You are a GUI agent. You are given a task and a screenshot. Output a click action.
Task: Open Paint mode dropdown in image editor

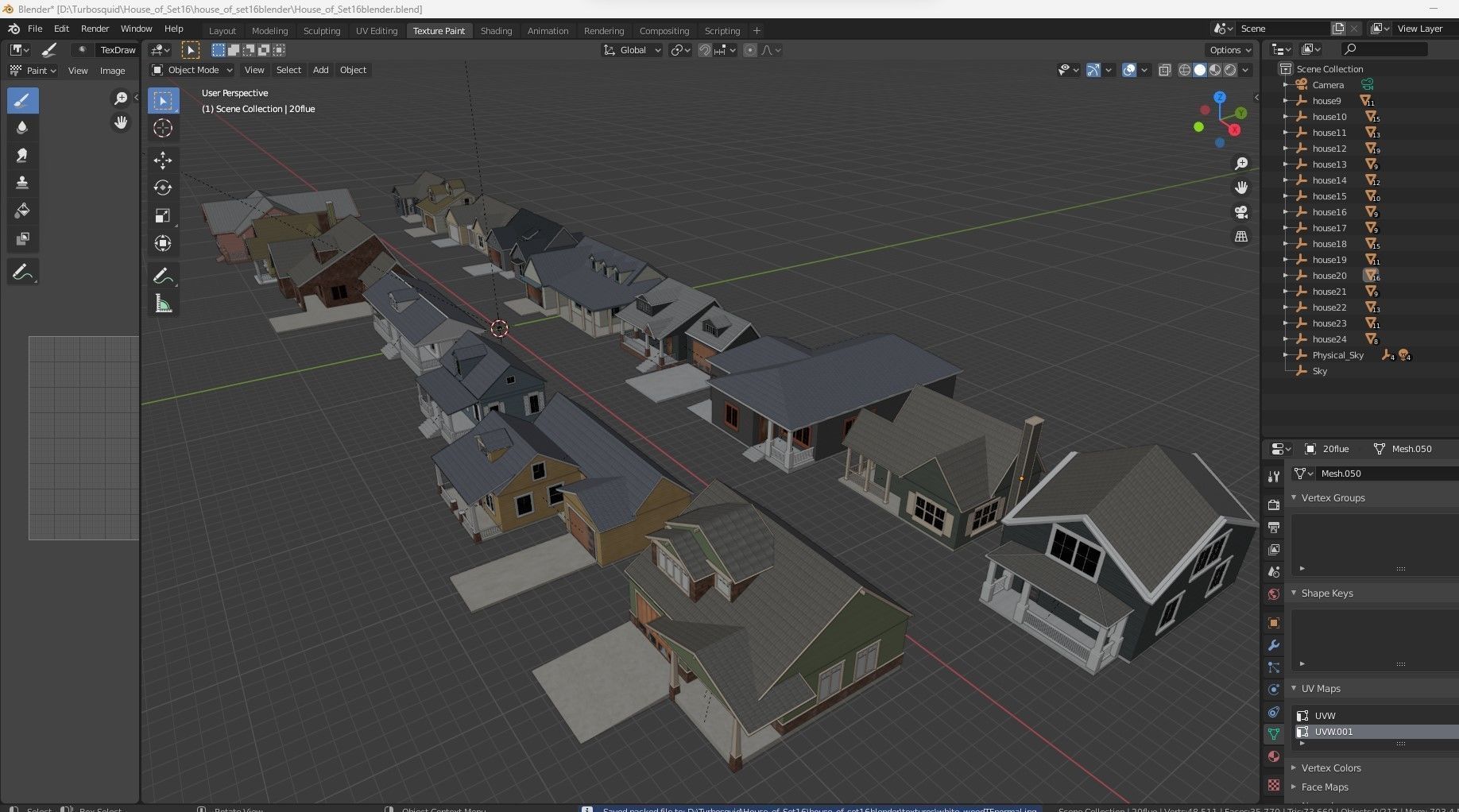(33, 71)
